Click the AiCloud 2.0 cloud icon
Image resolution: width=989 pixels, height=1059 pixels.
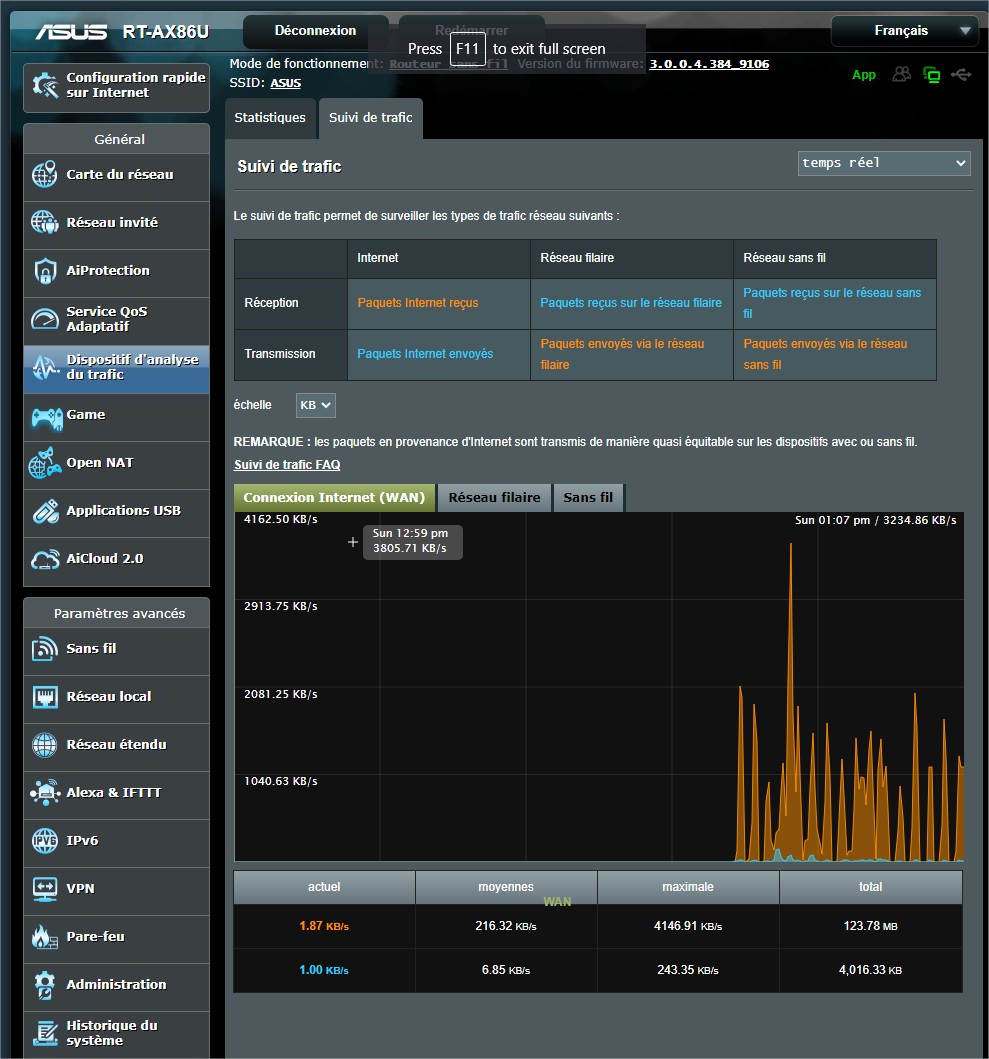click(45, 559)
